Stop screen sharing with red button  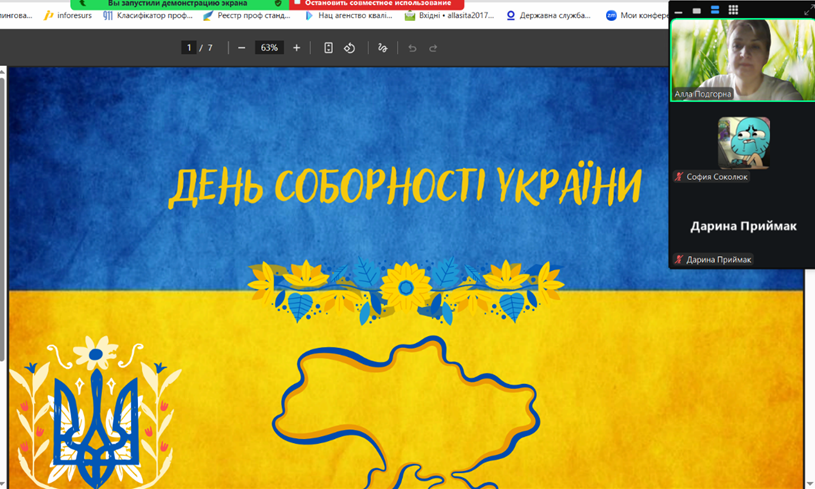pyautogui.click(x=376, y=4)
